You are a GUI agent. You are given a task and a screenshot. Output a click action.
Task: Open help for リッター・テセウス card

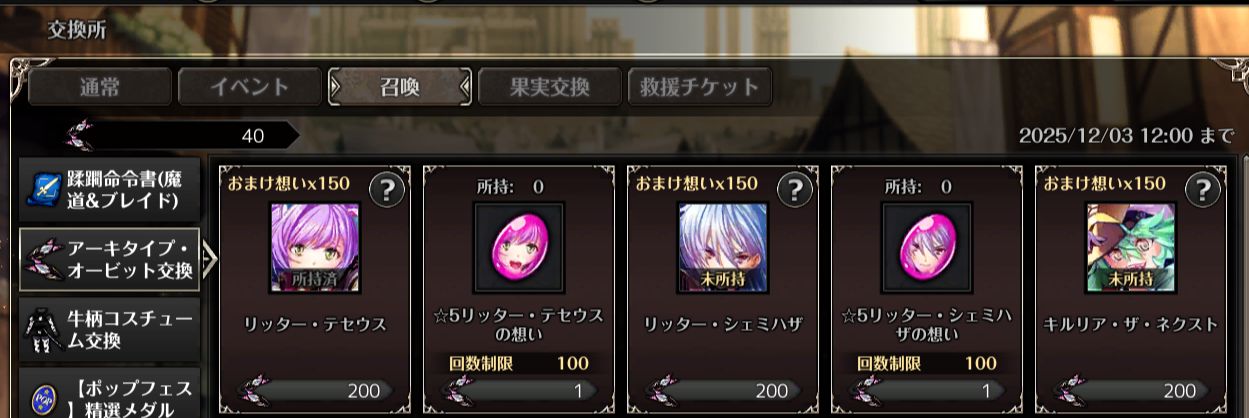pyautogui.click(x=387, y=188)
